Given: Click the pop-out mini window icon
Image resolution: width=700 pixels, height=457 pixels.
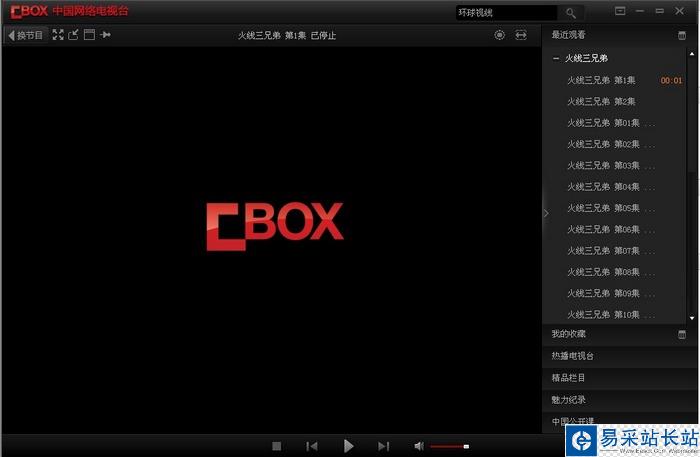Looking at the screenshot, I should (74, 35).
